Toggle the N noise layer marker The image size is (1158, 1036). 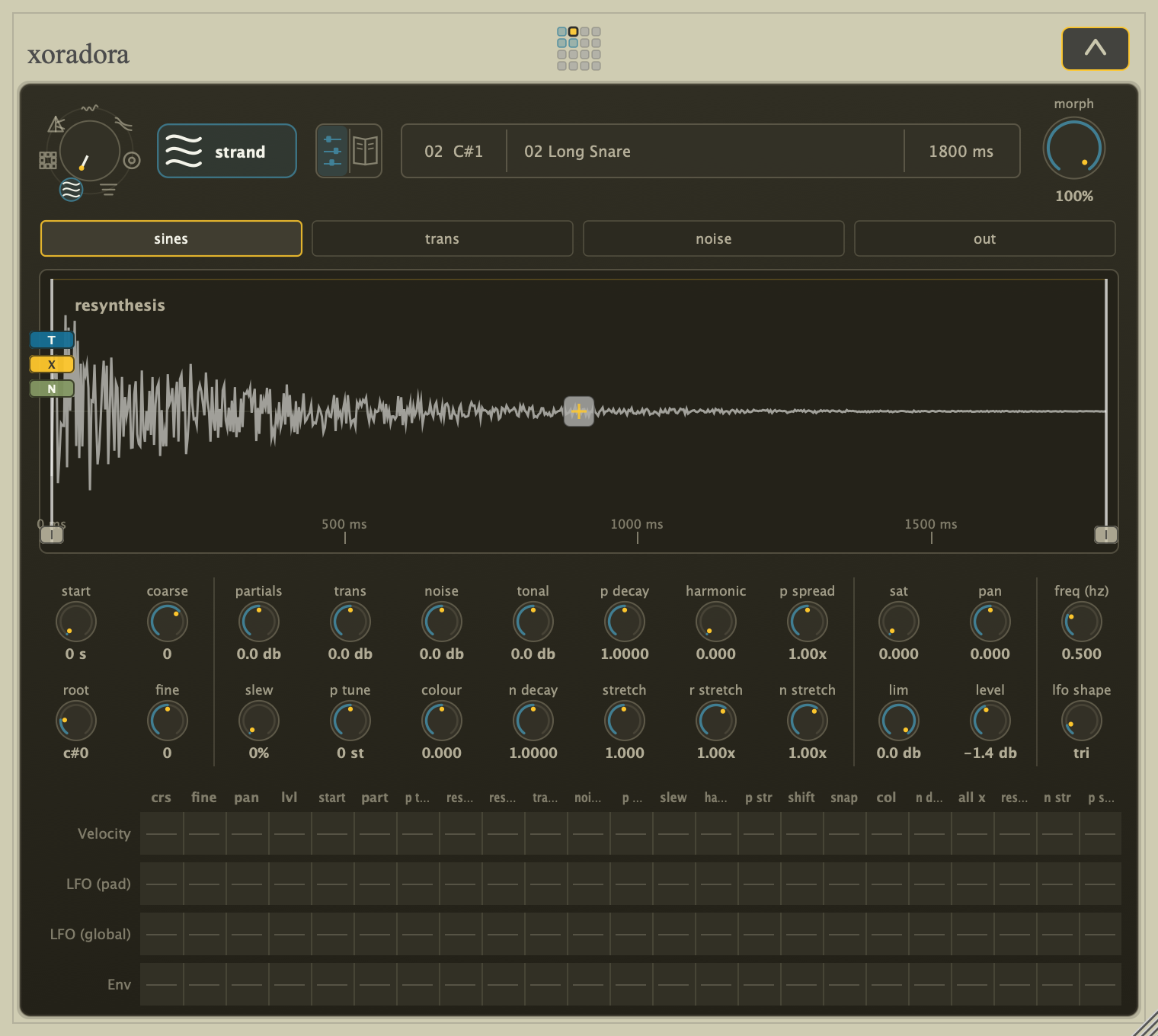52,388
